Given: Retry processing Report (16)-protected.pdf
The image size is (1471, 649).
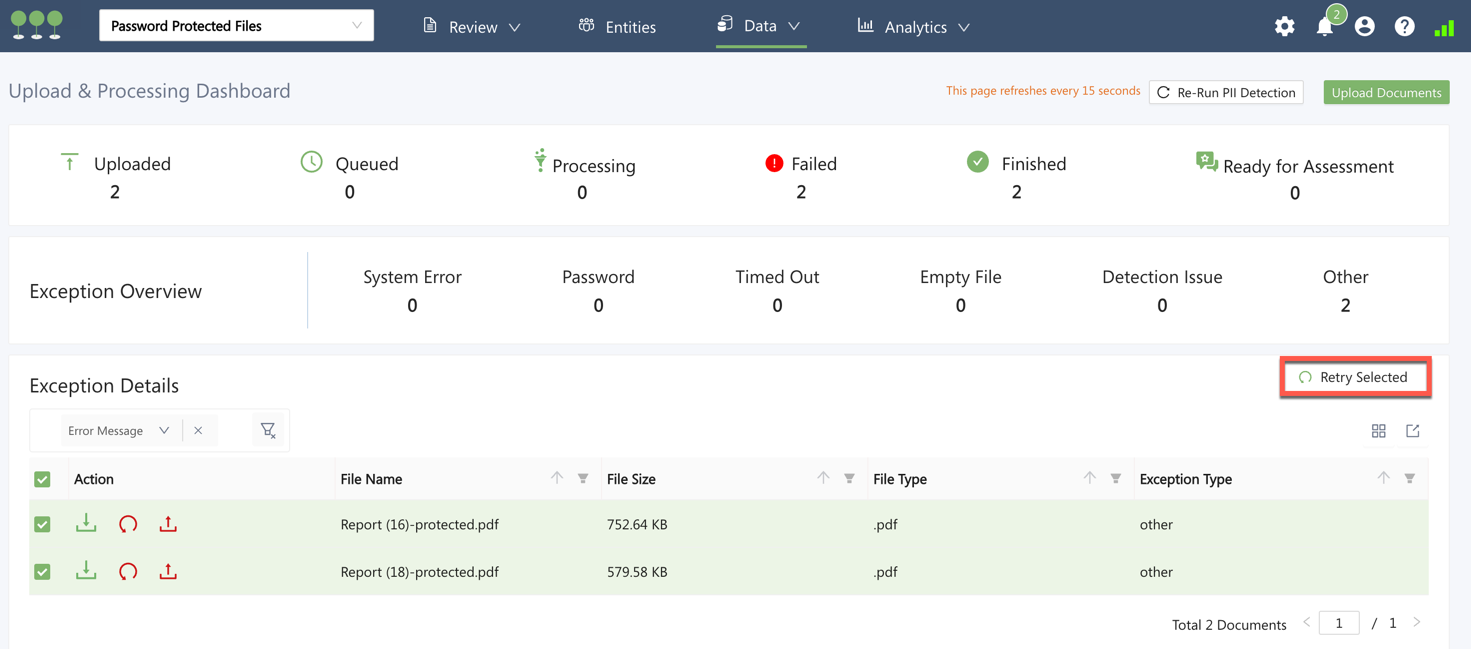Looking at the screenshot, I should (128, 524).
